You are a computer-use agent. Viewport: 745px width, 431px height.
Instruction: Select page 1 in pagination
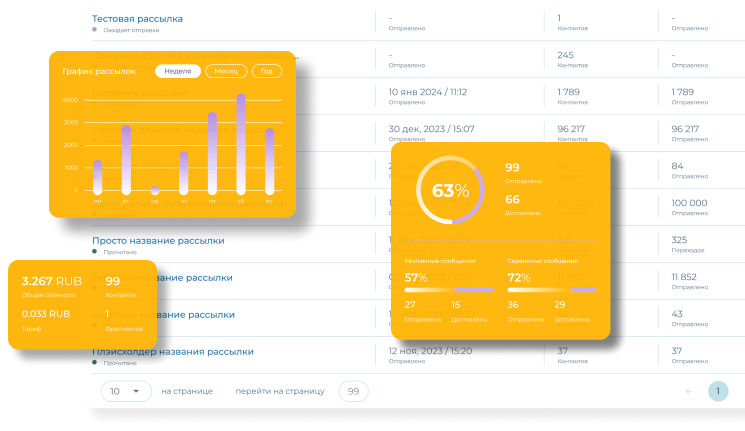pos(717,391)
